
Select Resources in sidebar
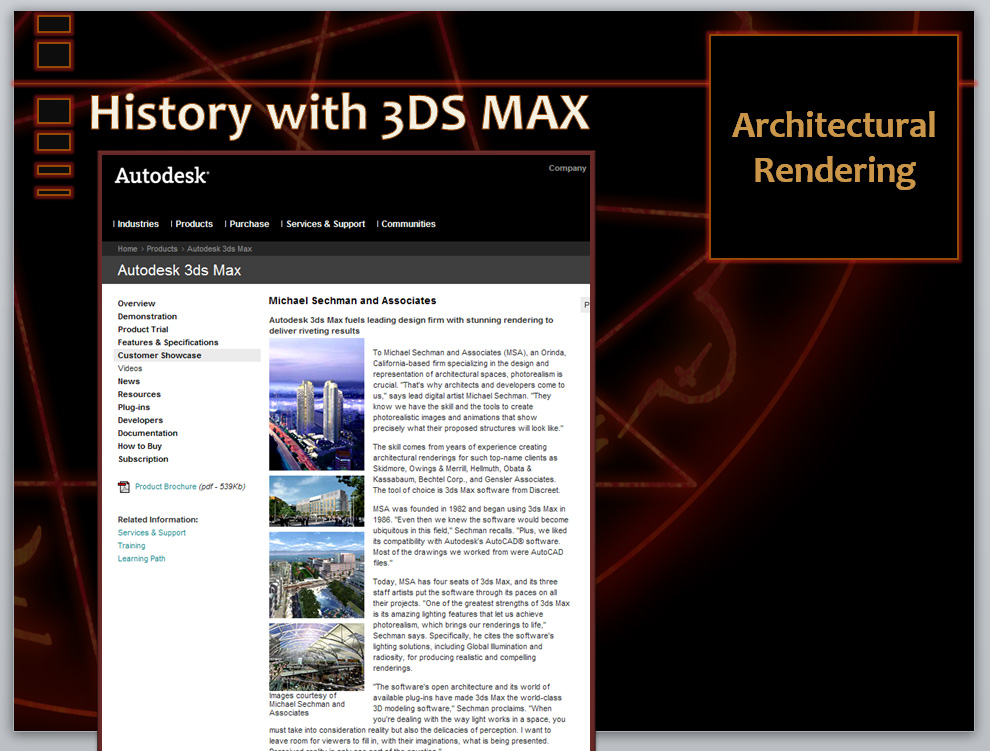pos(139,394)
